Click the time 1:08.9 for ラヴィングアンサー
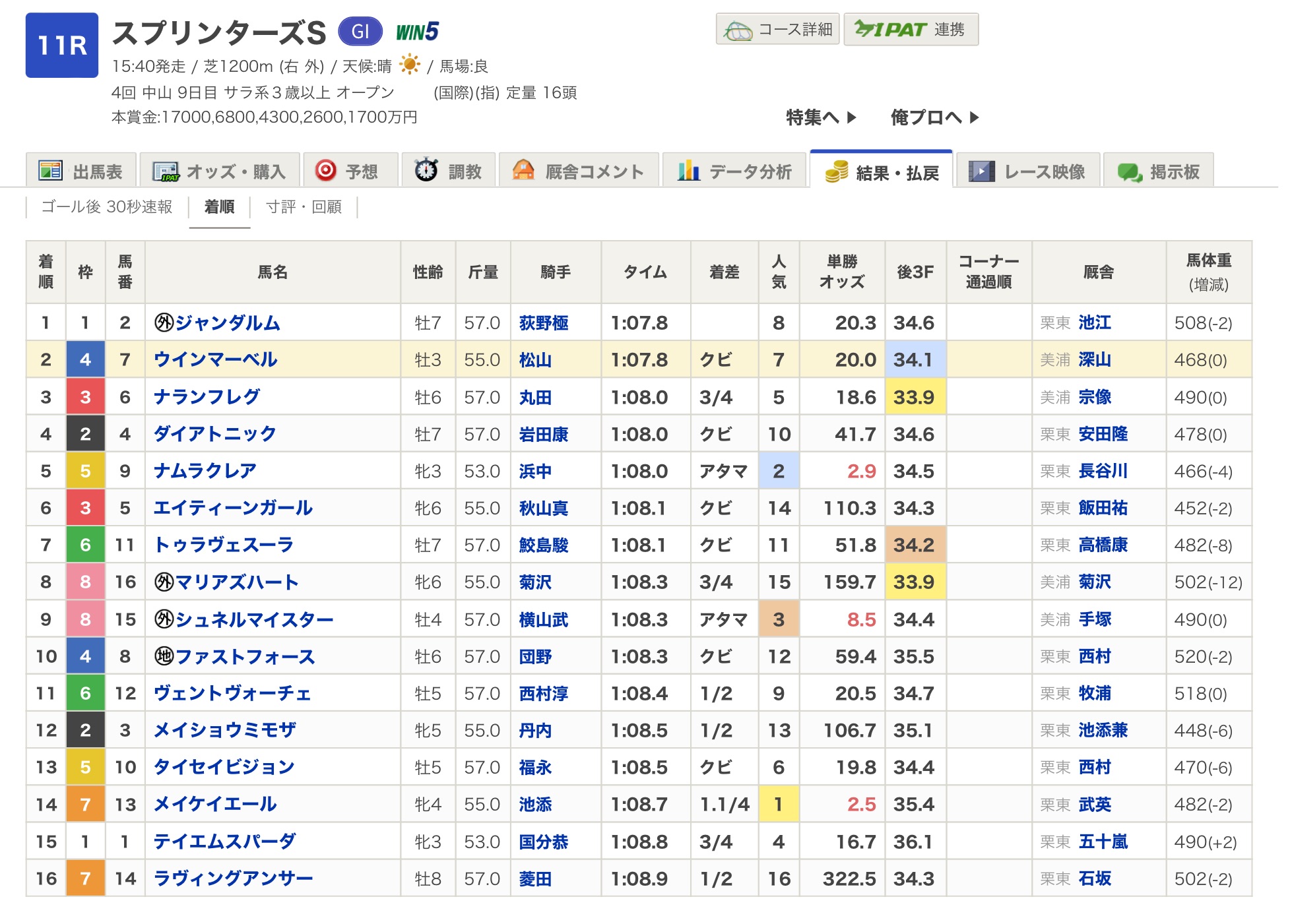1290x924 pixels. (639, 878)
